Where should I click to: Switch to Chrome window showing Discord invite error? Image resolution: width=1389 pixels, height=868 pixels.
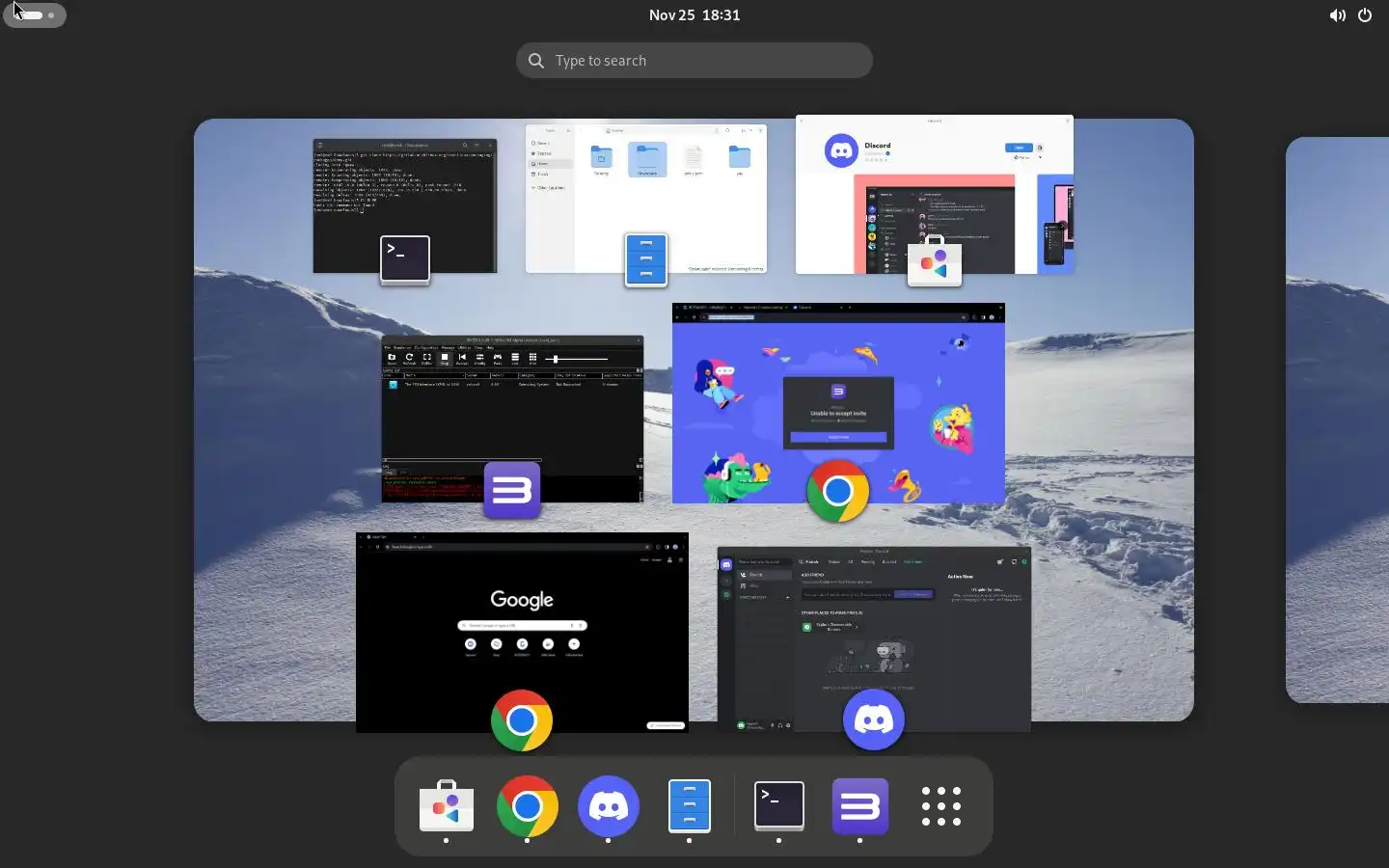click(x=838, y=403)
